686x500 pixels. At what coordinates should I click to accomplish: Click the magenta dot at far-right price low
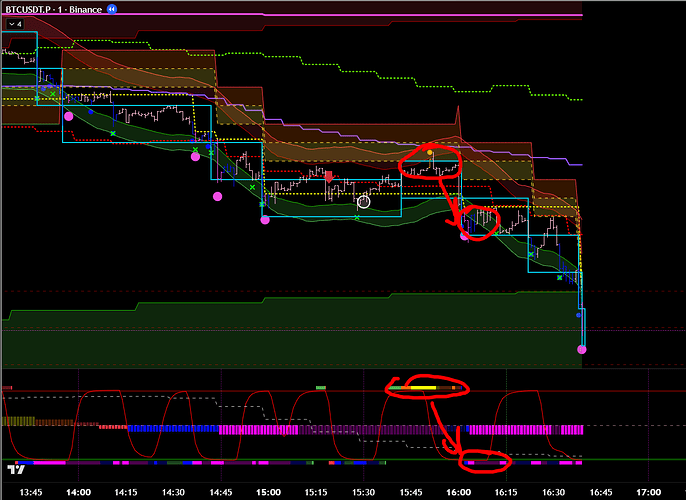[x=582, y=349]
